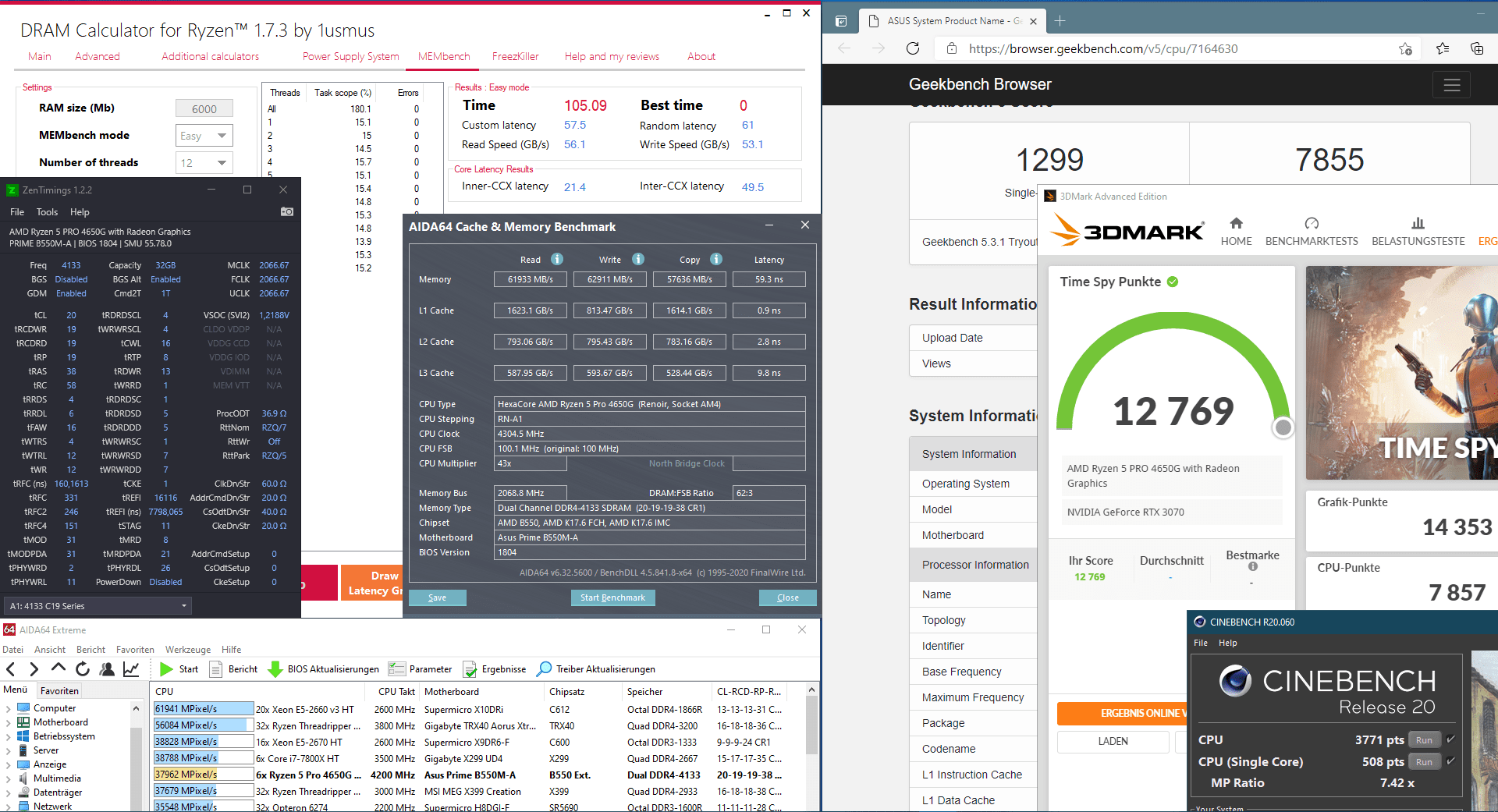Close the ASUS System Product Name tab

[x=1033, y=21]
